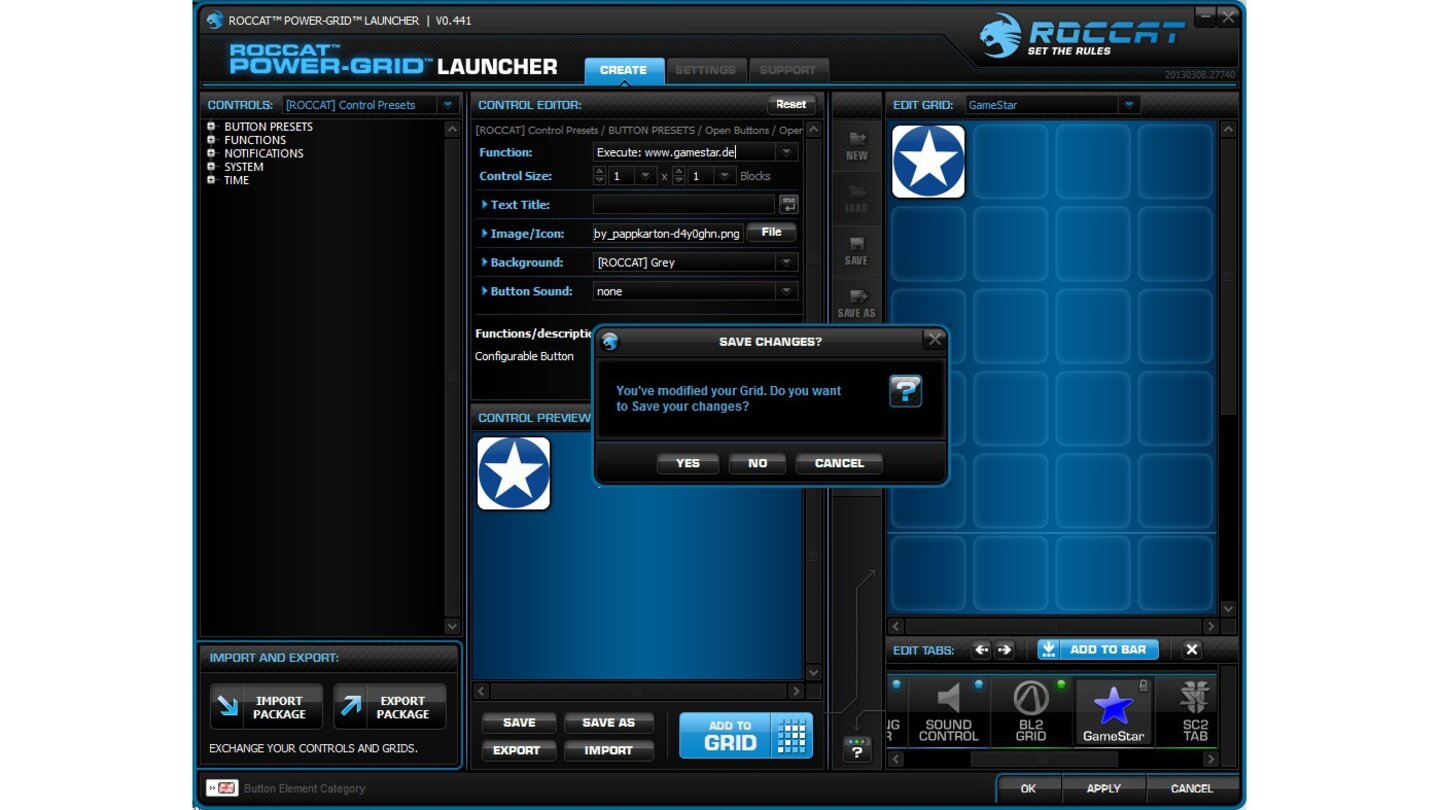Open the Button Sound dropdown
Image resolution: width=1440 pixels, height=810 pixels.
coord(787,291)
